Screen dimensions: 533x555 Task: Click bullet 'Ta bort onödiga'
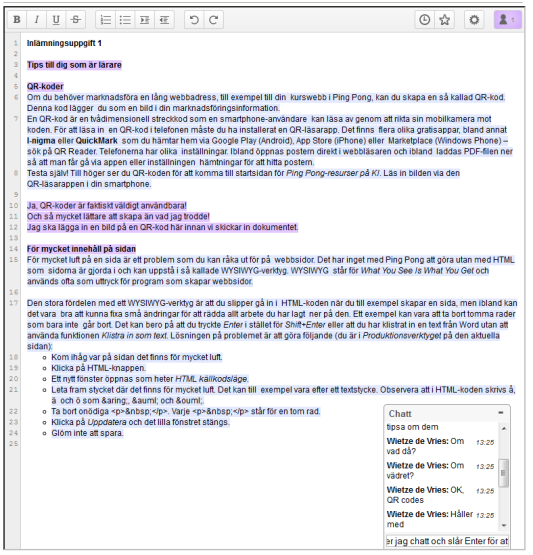(186, 411)
